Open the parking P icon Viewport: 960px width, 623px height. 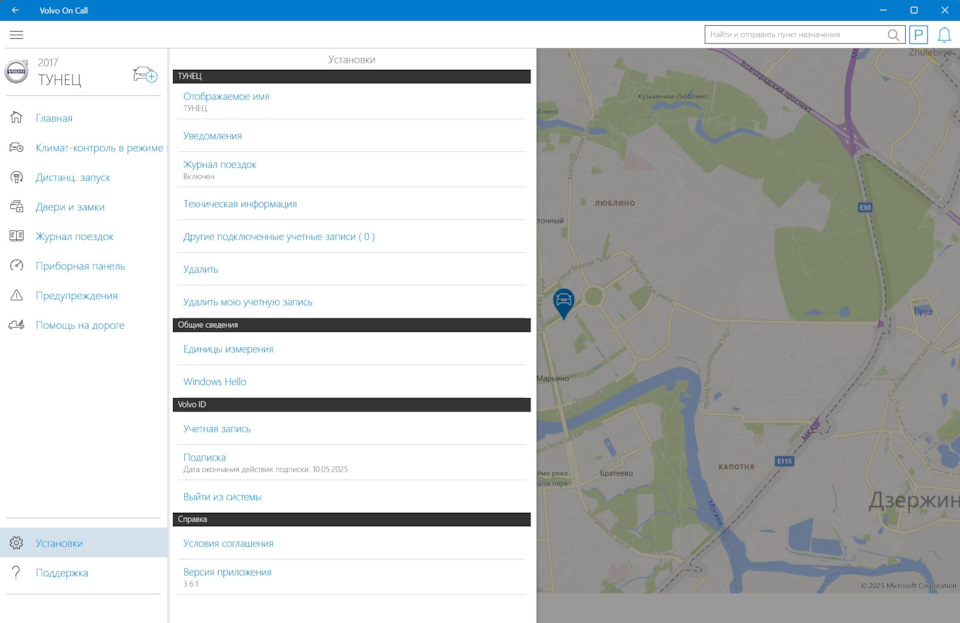click(918, 35)
